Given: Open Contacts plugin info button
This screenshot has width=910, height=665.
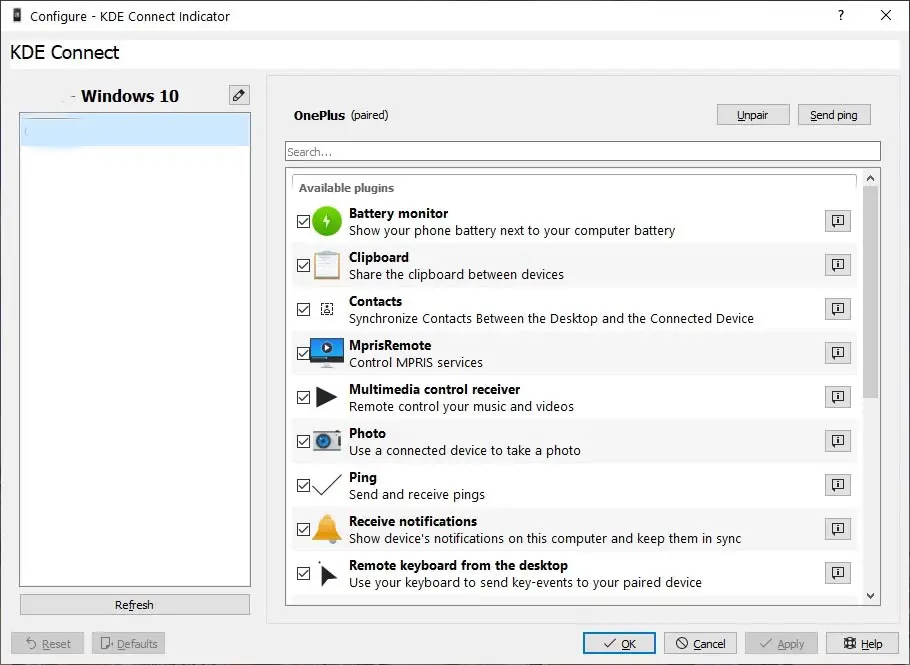Looking at the screenshot, I should [x=837, y=309].
